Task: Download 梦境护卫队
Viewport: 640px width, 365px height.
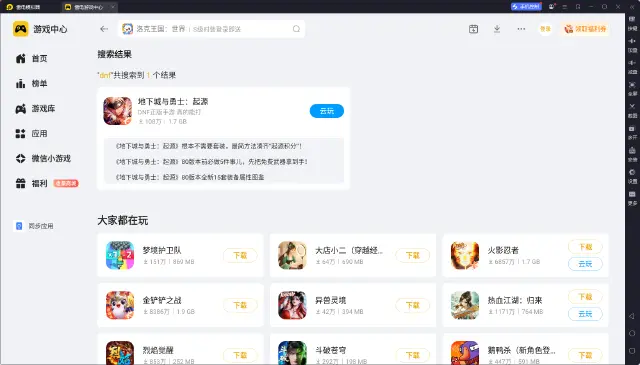Action: point(240,256)
